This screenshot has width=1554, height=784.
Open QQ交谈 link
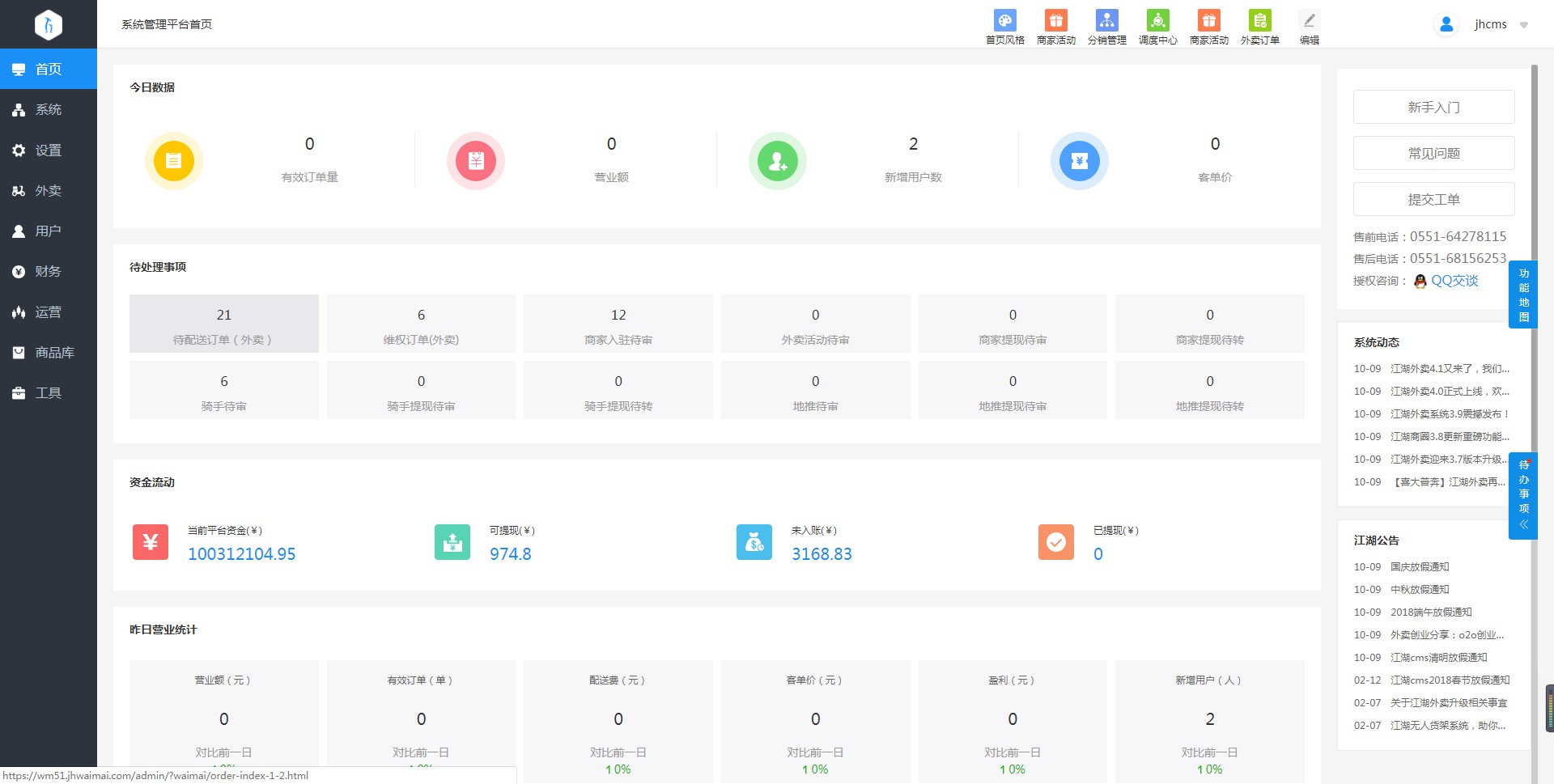(x=1454, y=281)
